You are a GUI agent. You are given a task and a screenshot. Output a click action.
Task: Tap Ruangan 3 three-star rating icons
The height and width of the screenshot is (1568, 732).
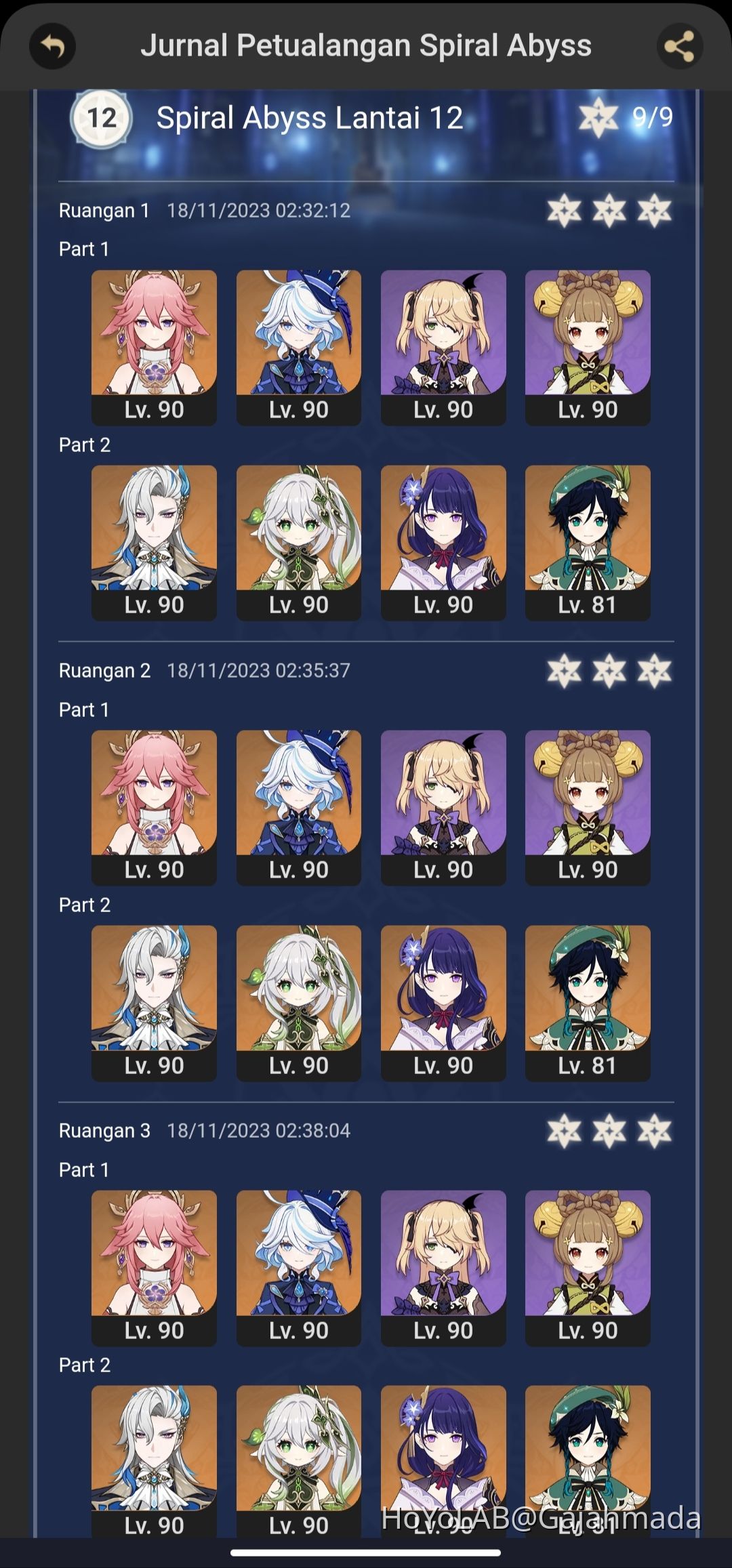609,1131
